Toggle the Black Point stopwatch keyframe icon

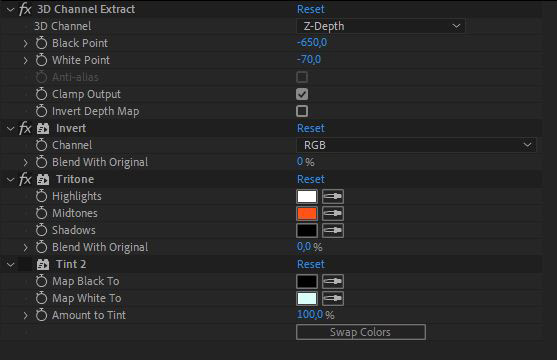(x=41, y=43)
